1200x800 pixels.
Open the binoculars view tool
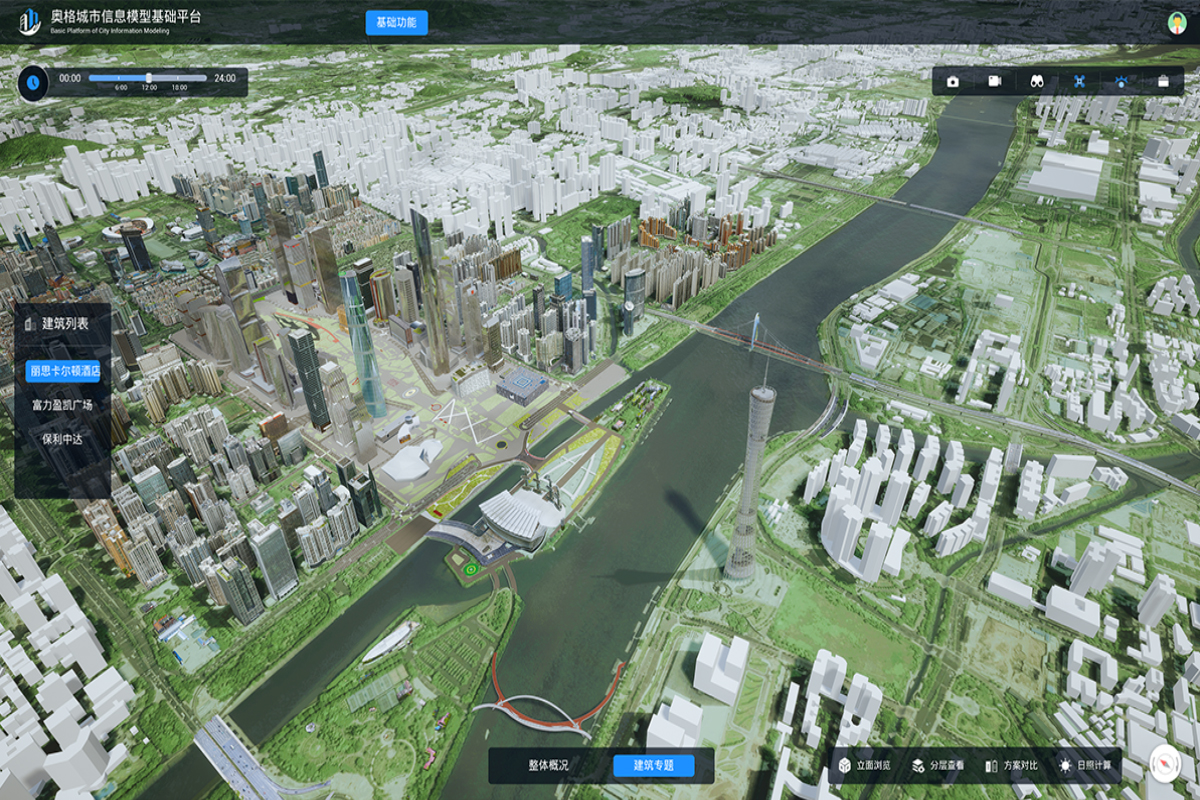1037,81
